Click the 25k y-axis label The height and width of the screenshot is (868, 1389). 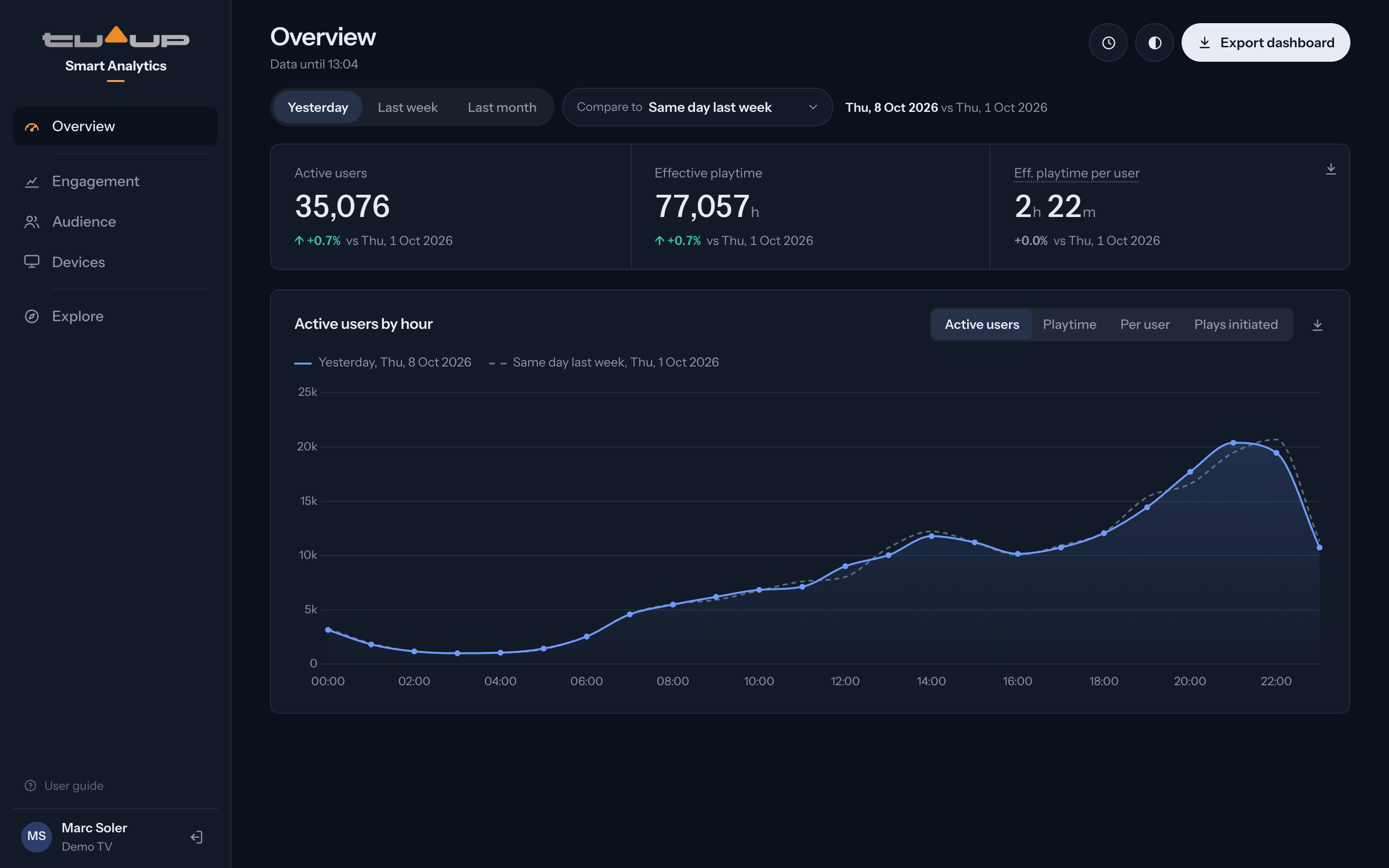(308, 392)
